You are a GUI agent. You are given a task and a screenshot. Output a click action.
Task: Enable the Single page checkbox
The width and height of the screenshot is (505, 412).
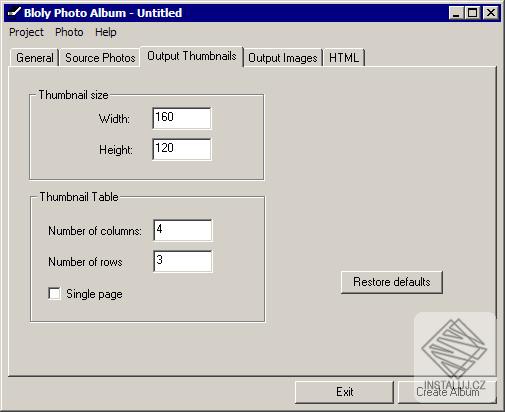pyautogui.click(x=54, y=294)
